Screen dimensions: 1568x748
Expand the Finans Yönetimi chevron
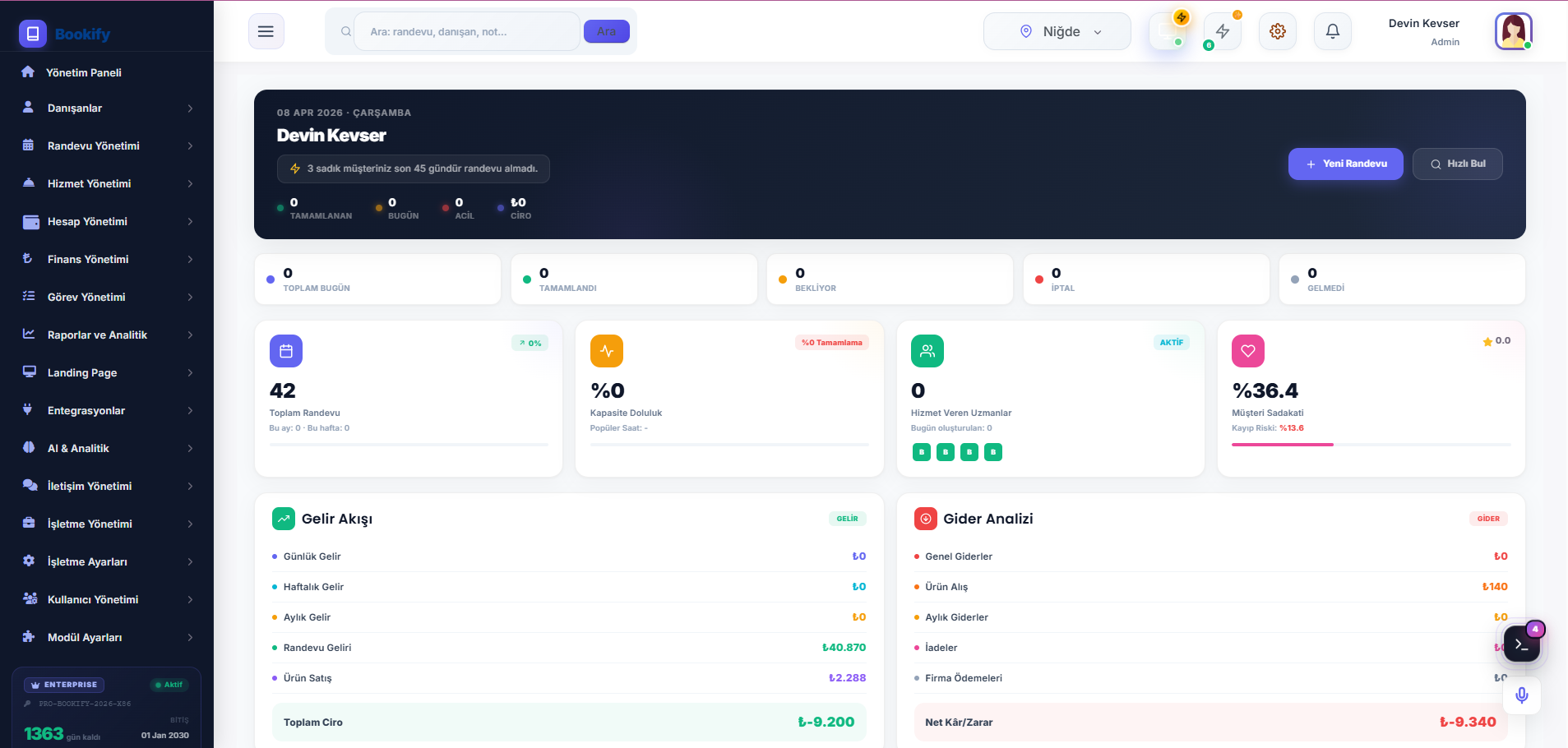190,260
